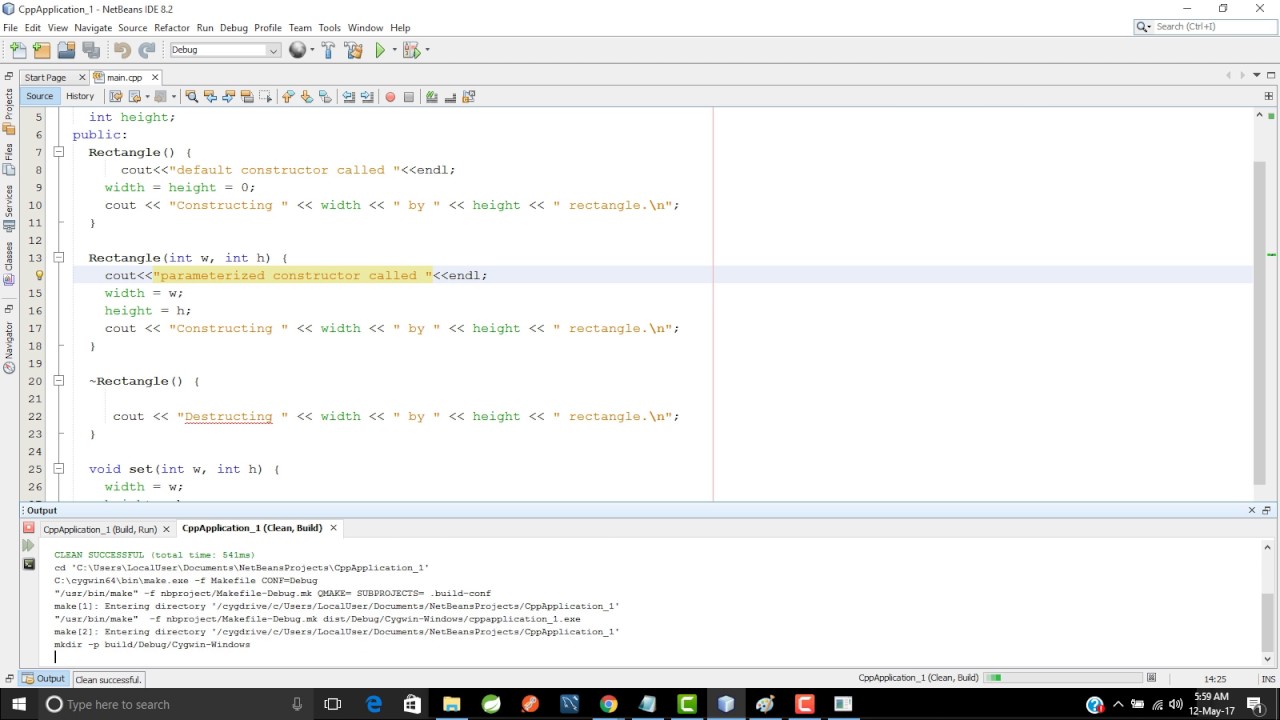Click the New File toolbar icon
Screen dimensions: 1280x720
tap(18, 50)
